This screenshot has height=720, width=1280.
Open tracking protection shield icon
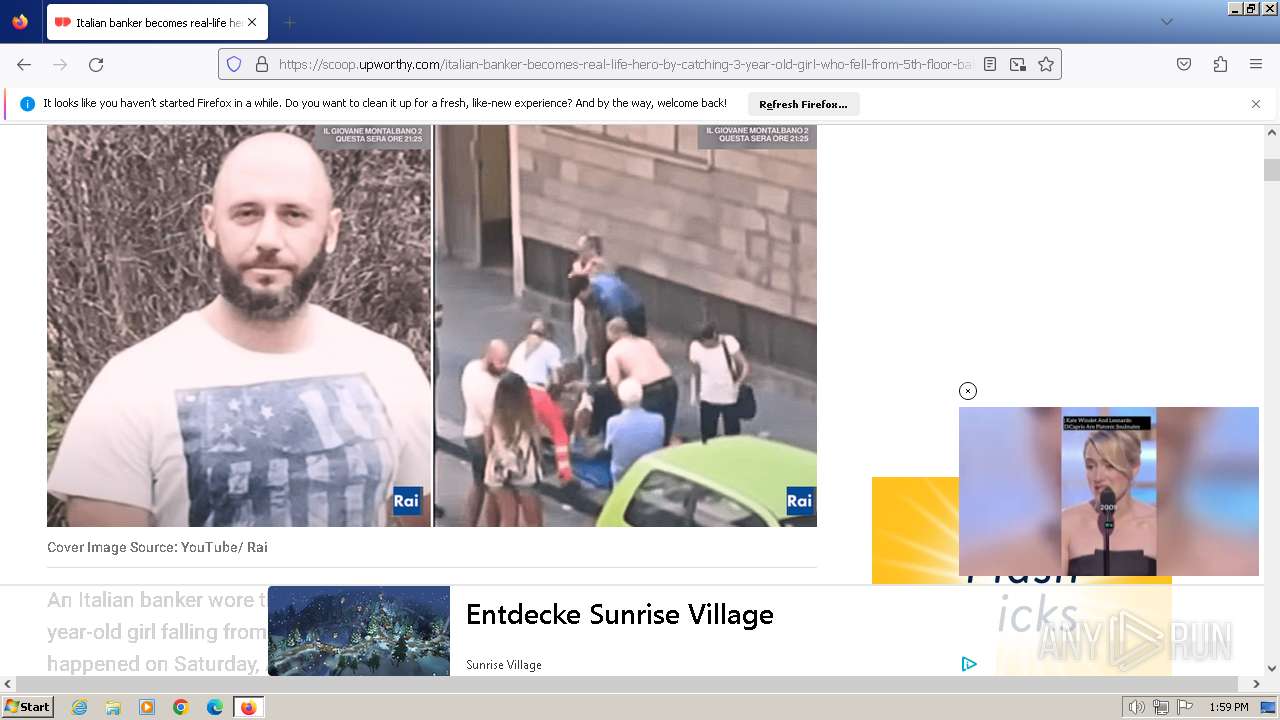pyautogui.click(x=234, y=64)
